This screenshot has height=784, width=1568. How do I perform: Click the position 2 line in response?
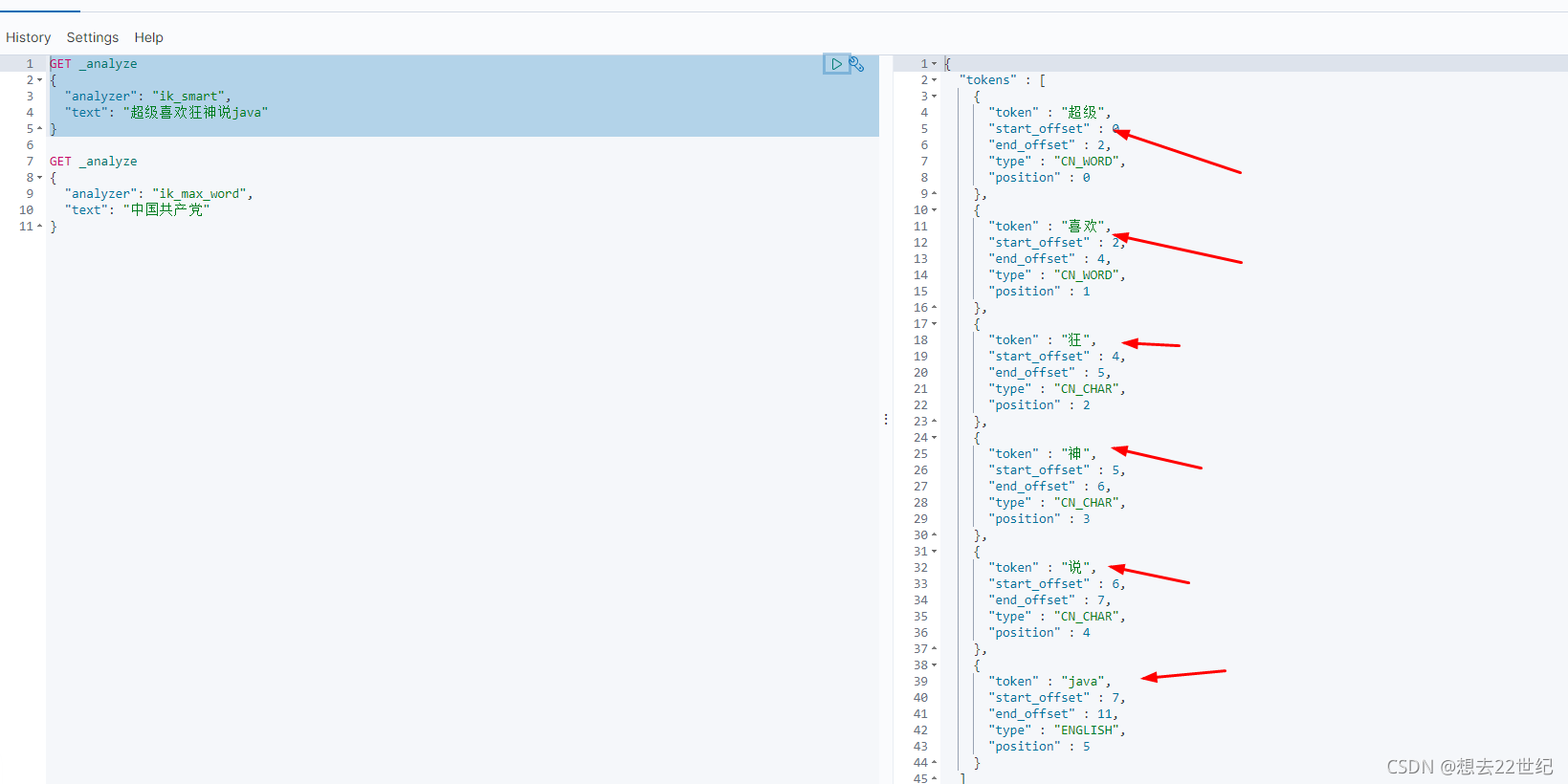pyautogui.click(x=1039, y=405)
